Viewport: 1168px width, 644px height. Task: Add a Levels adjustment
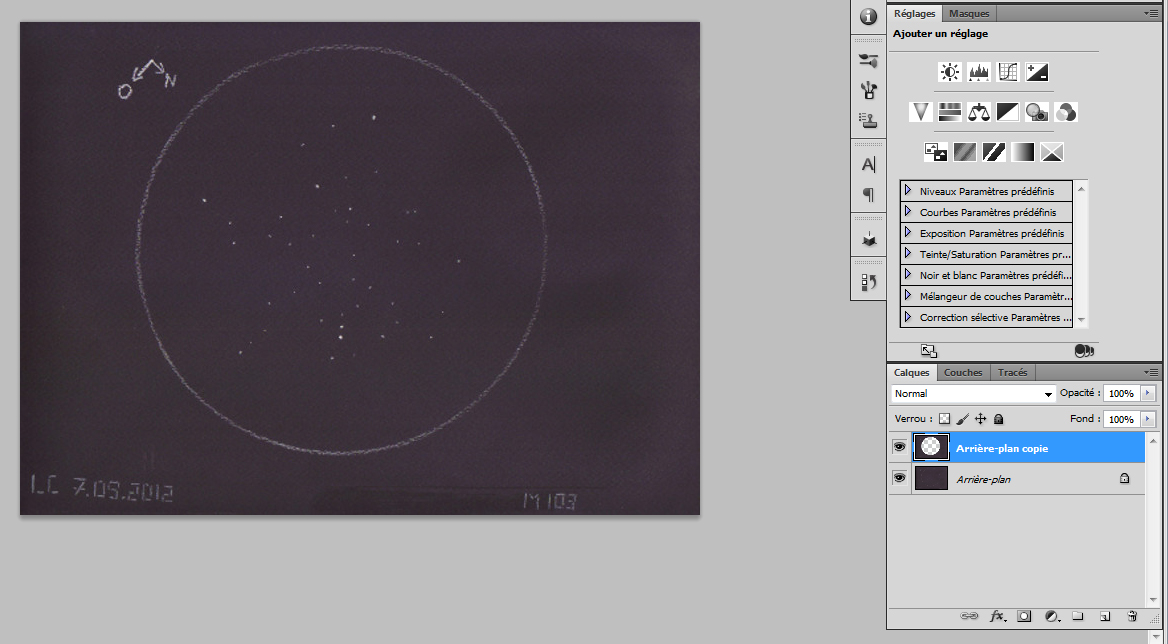[979, 72]
